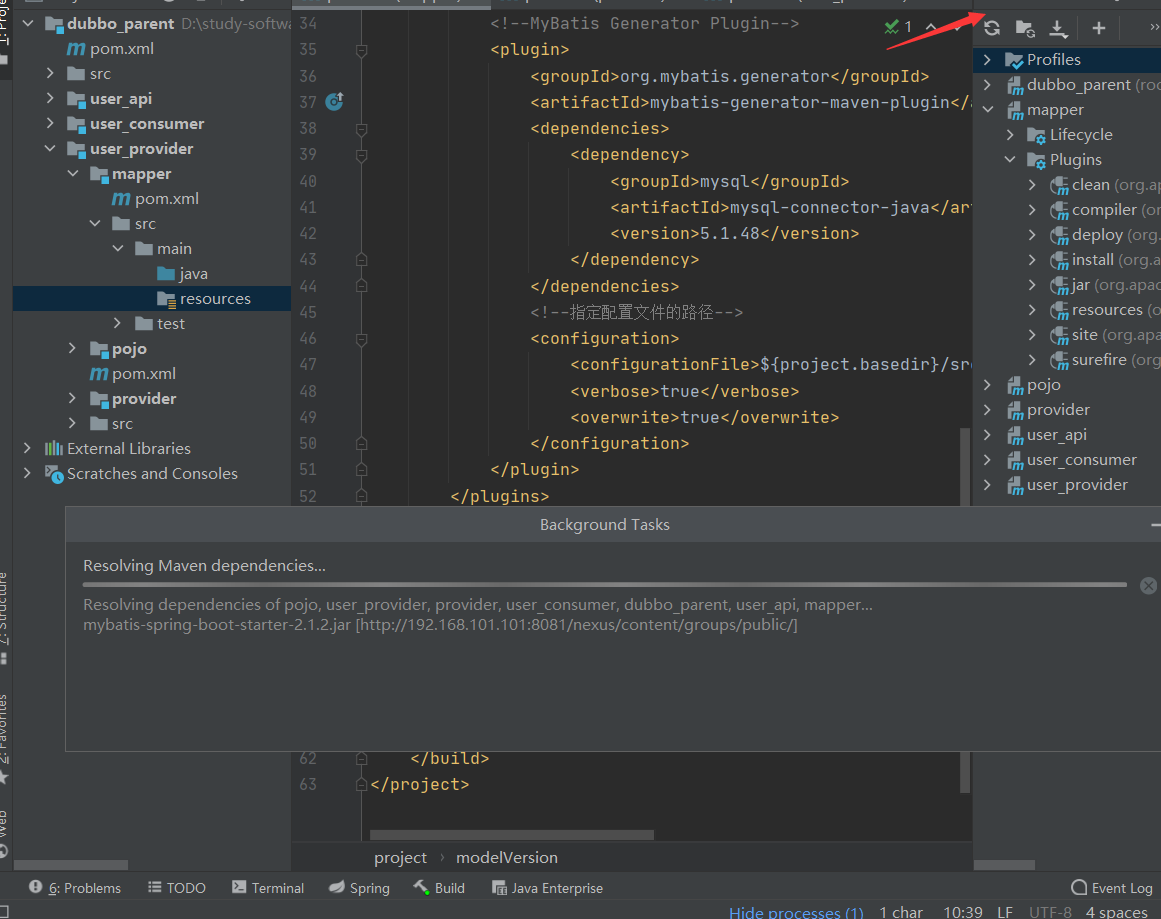
Task: Open the Terminal tool window
Action: 268,888
